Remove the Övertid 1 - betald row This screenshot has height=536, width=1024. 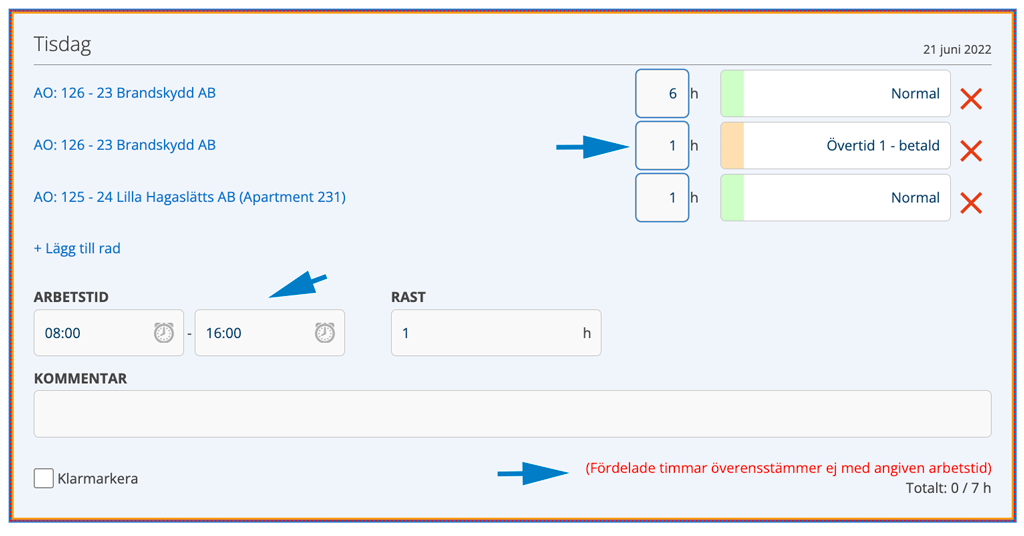971,151
